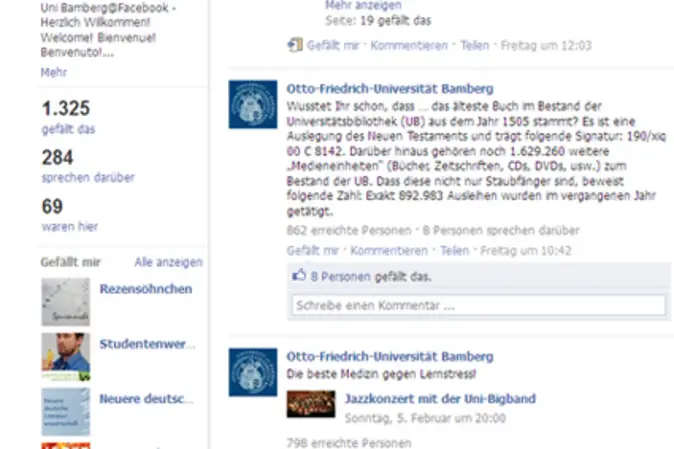Open the Studentenwerk page thumbnail
The height and width of the screenshot is (449, 674).
65,357
